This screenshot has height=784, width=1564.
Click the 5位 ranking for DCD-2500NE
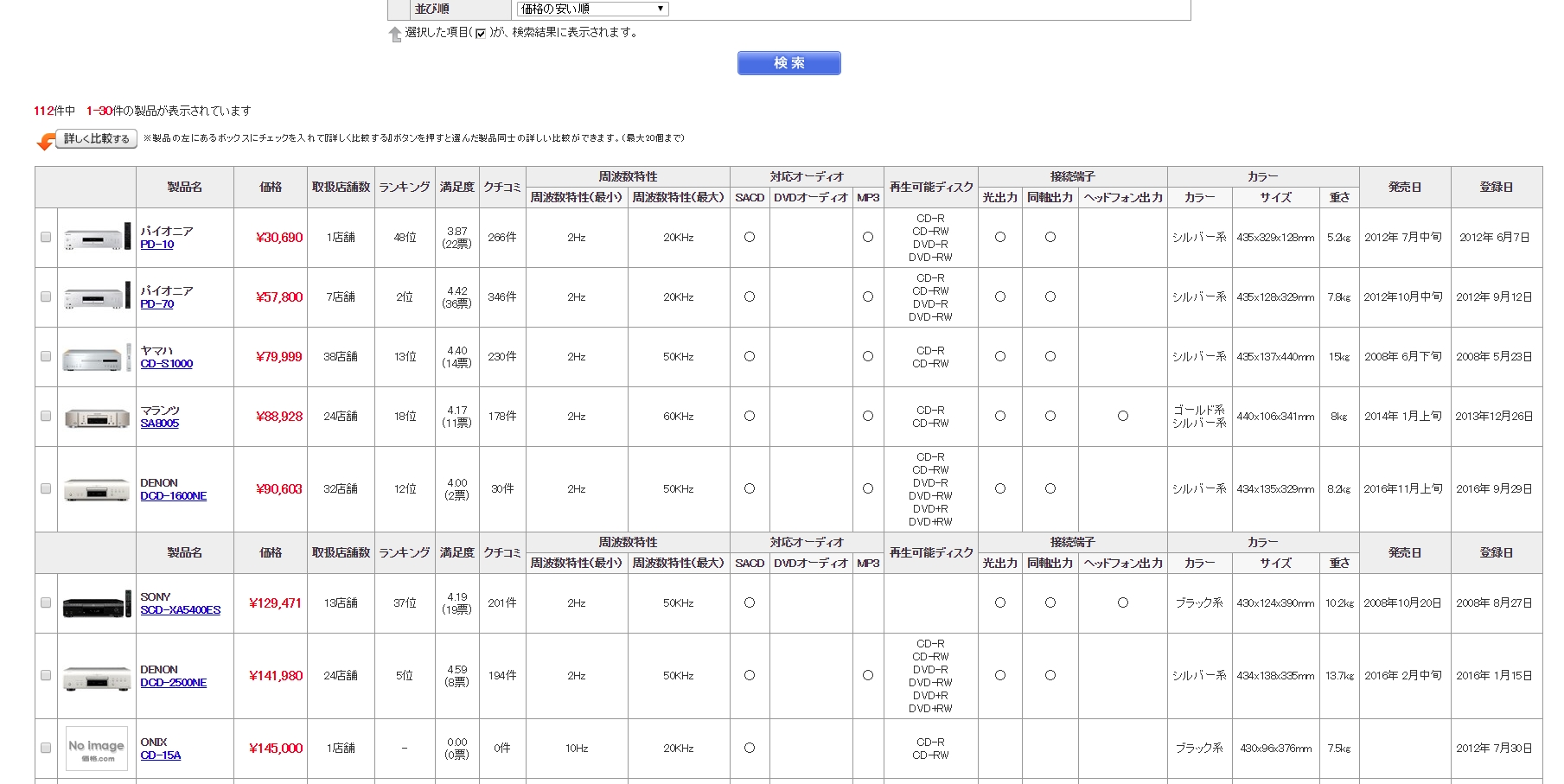click(x=405, y=676)
